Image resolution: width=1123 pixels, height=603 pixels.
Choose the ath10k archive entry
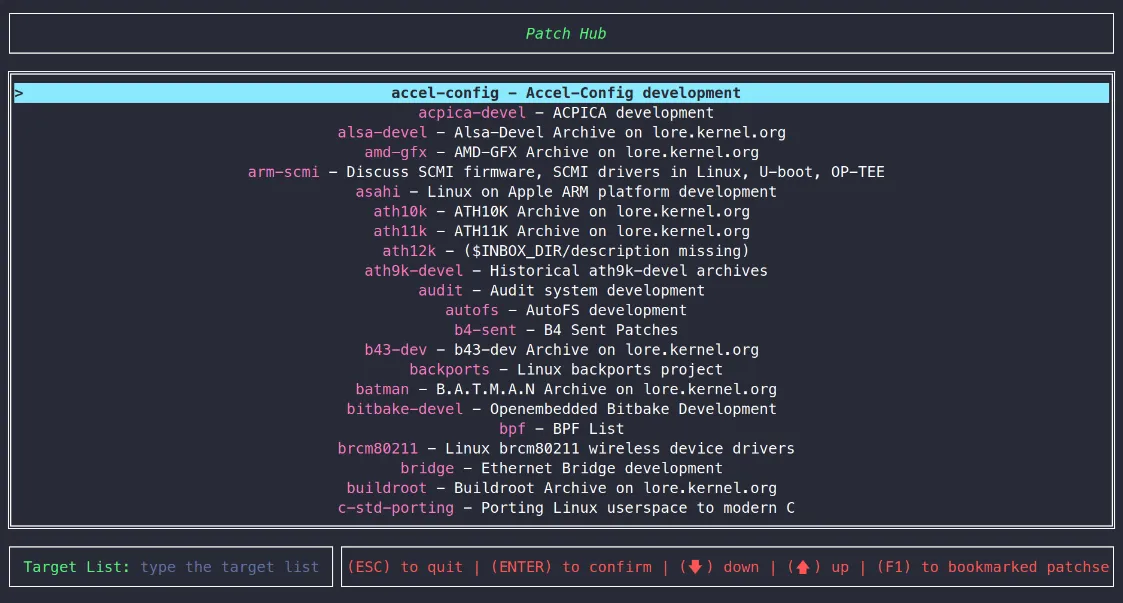coord(562,212)
